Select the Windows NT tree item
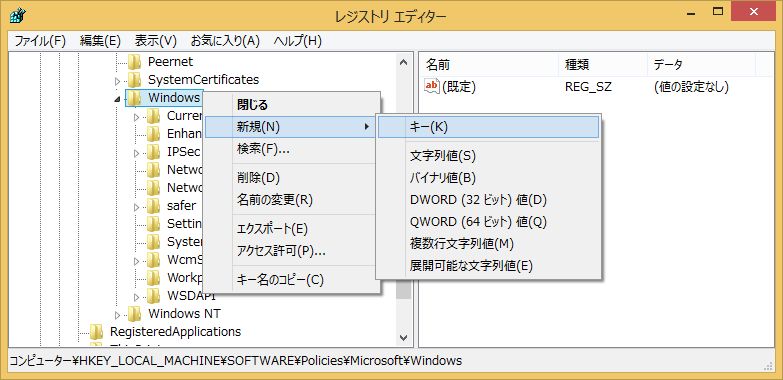This screenshot has width=783, height=380. pyautogui.click(x=184, y=314)
